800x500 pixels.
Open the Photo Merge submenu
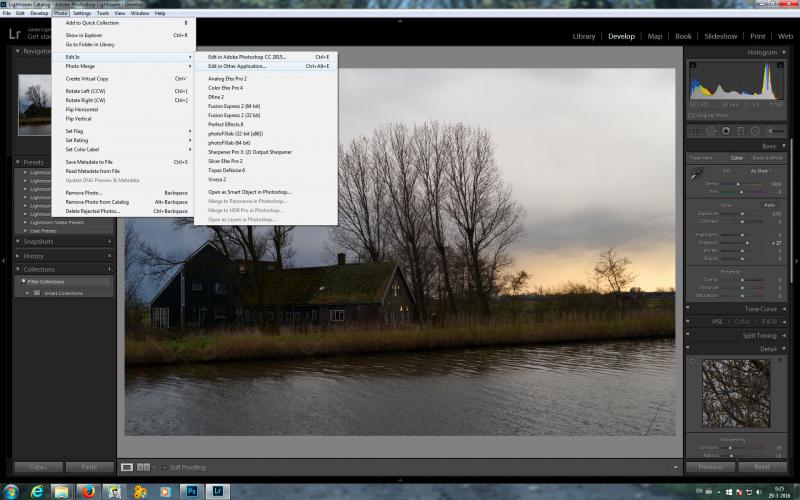(122, 66)
